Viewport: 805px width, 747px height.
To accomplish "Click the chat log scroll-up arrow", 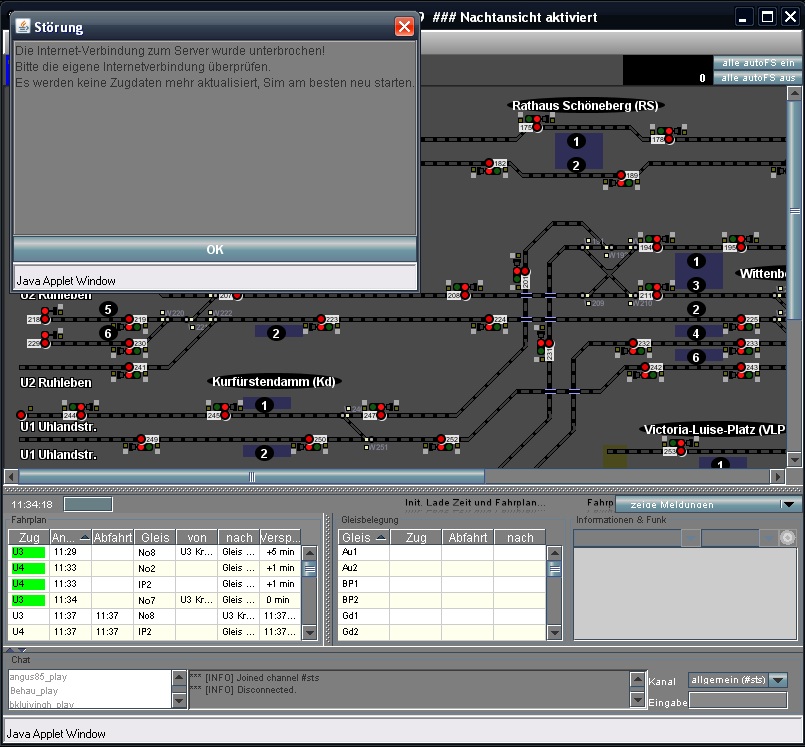I will [x=637, y=679].
